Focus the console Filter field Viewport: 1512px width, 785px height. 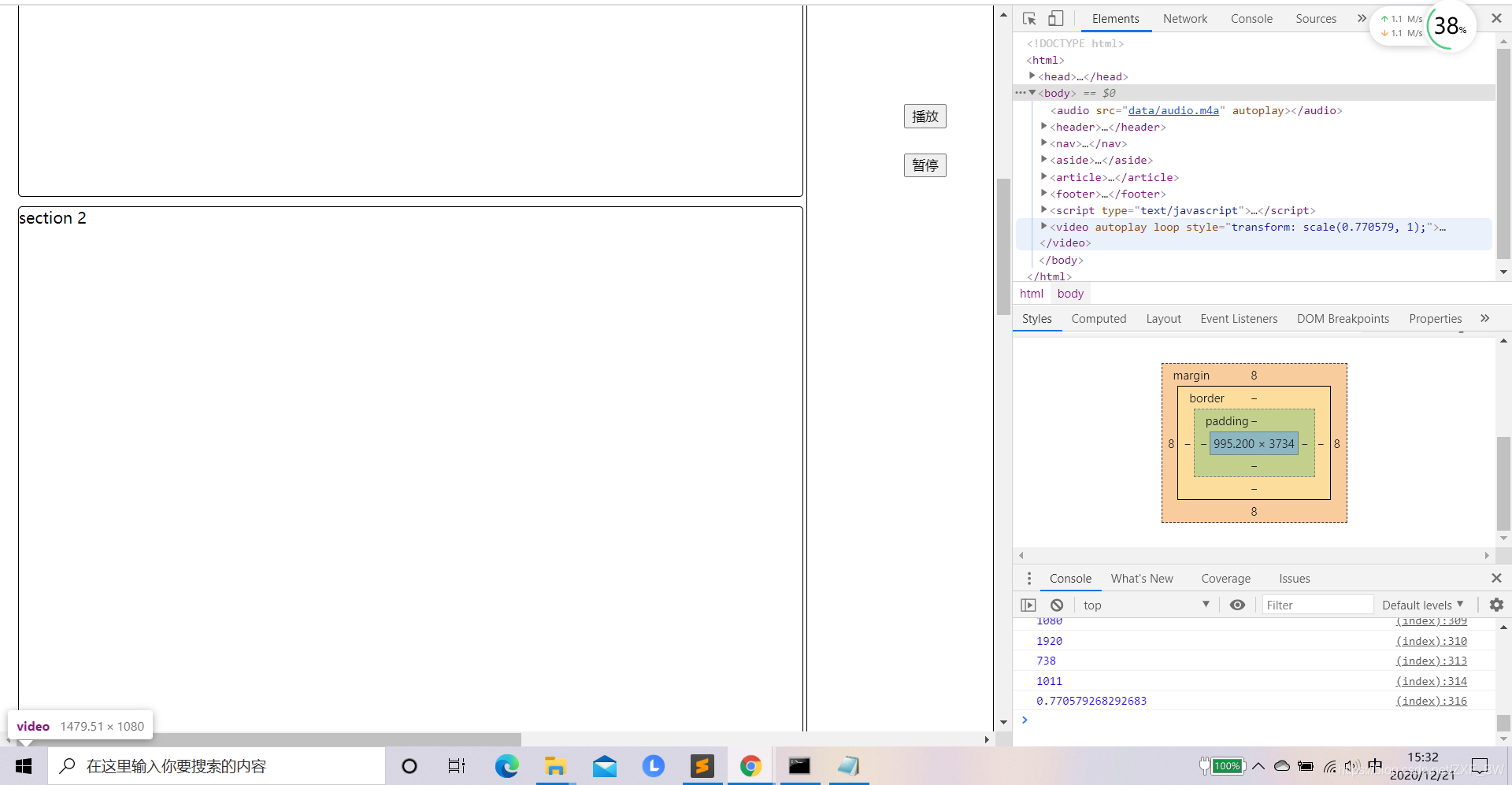pos(1317,605)
